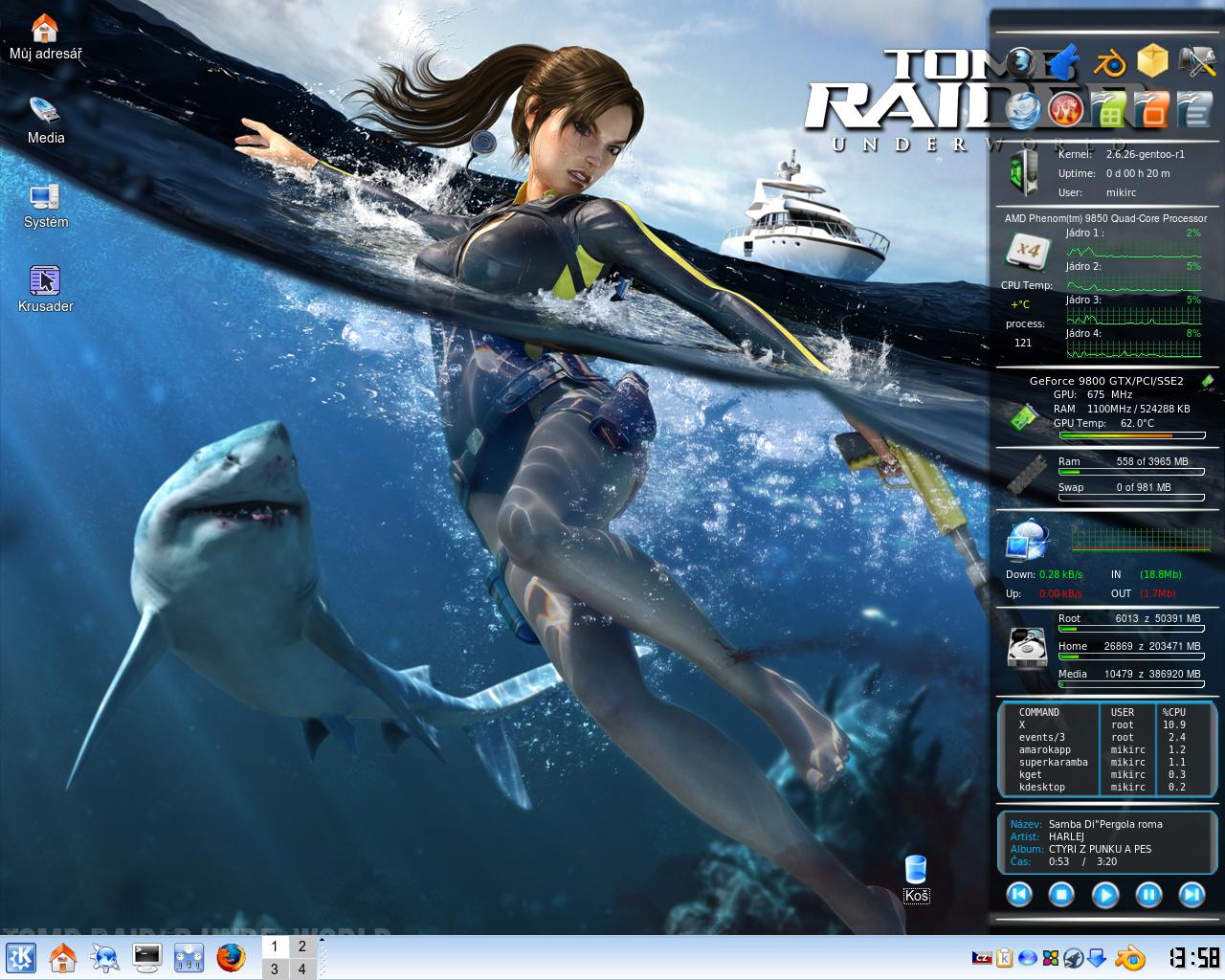1225x980 pixels.
Task: Click the amarokapp process row
Action: (x=1104, y=750)
